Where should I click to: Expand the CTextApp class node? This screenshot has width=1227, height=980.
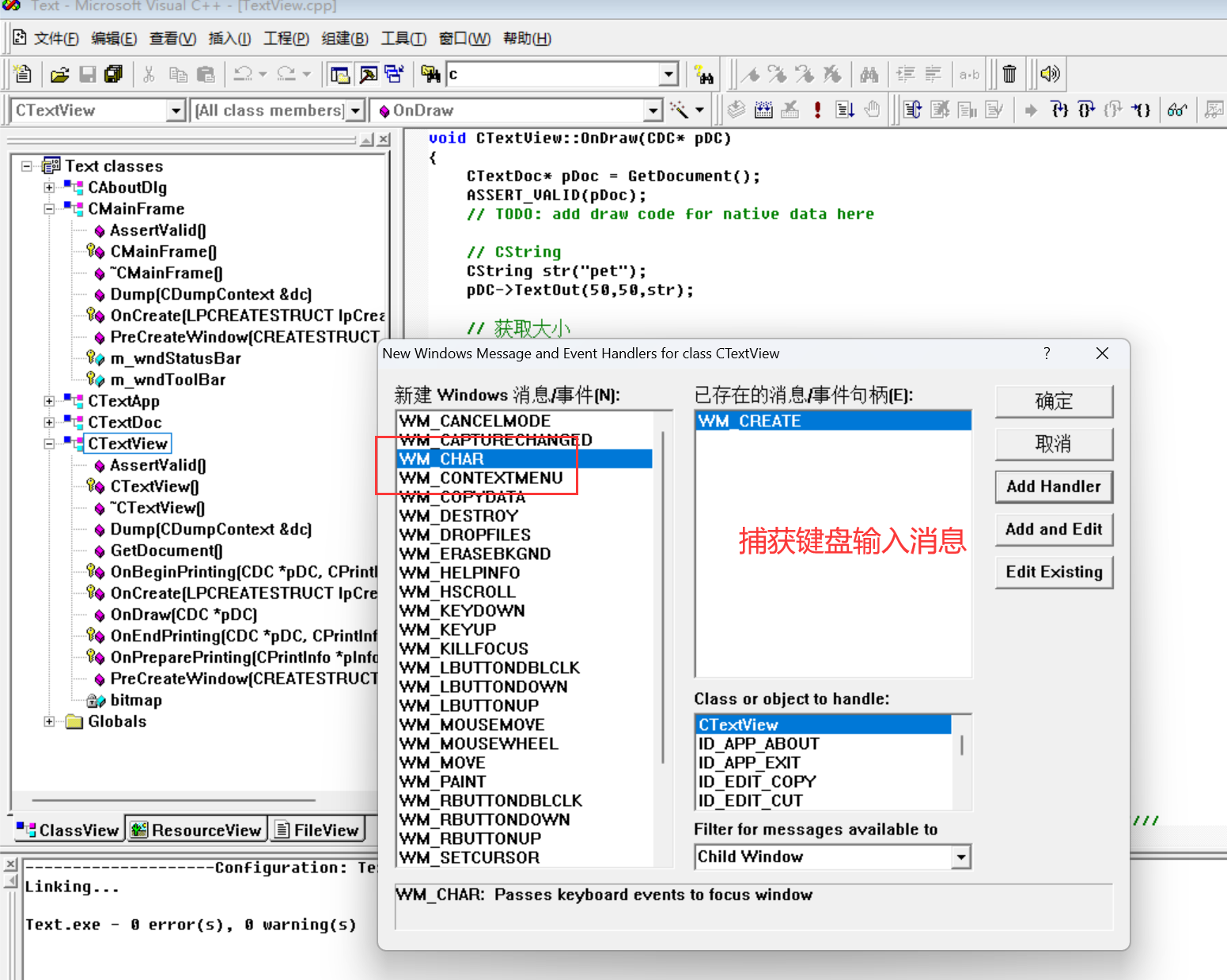[x=50, y=401]
